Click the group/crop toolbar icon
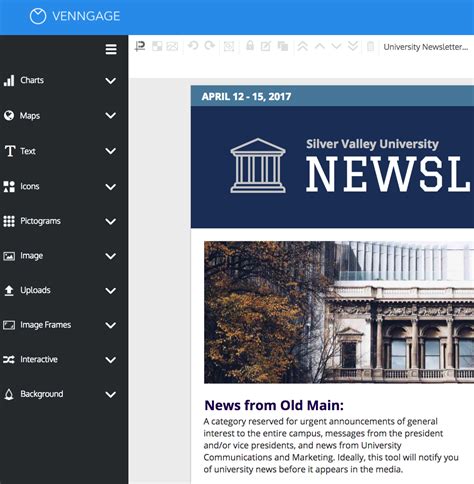 pos(229,46)
